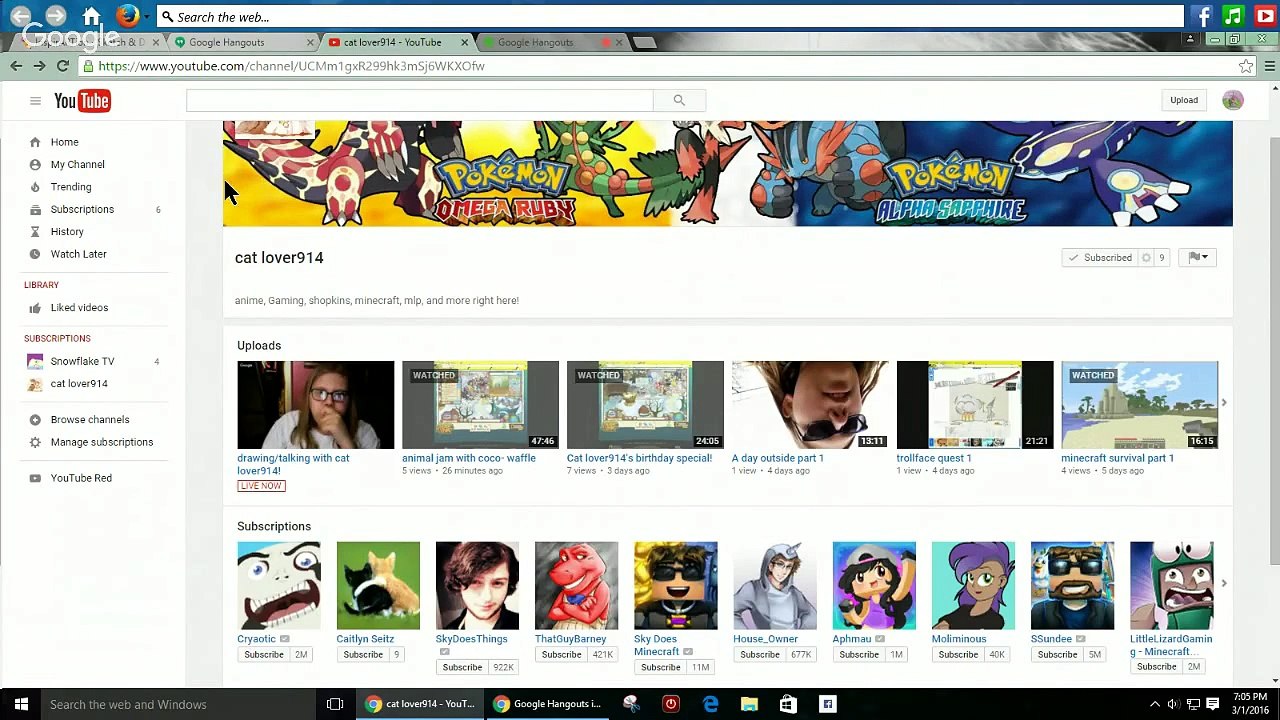Open the YouTube guide hamburger menu
The image size is (1280, 720).
(x=35, y=101)
